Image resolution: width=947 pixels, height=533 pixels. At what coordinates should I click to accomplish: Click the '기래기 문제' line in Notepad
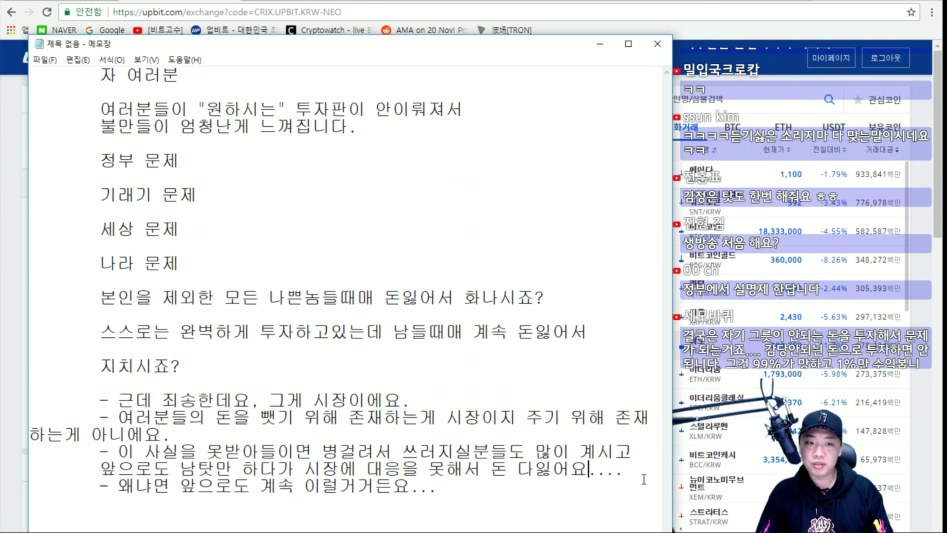(148, 195)
